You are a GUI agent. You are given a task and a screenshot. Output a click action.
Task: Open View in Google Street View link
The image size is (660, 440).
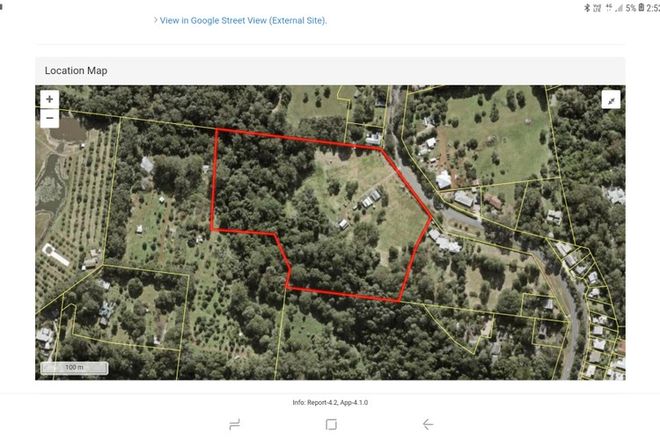243,21
